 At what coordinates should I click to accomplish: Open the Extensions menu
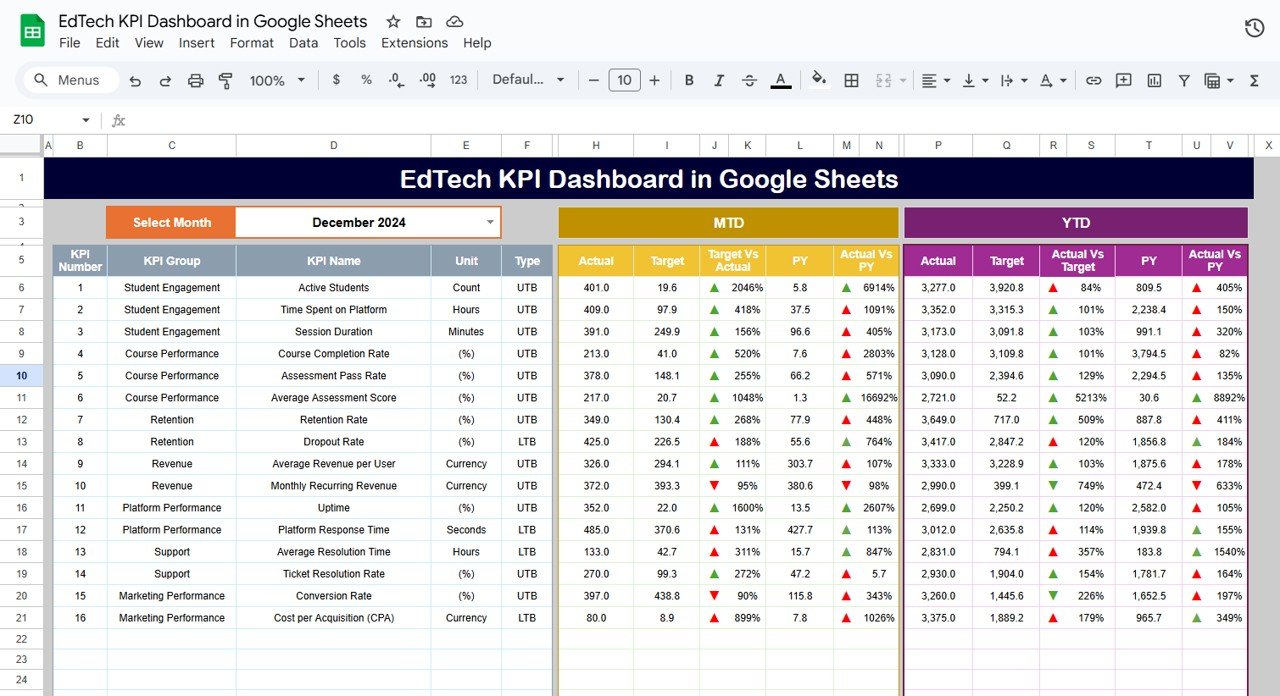pos(414,43)
